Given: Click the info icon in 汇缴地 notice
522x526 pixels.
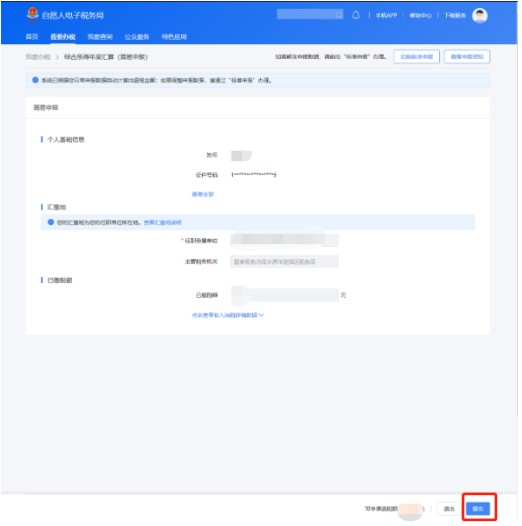Looking at the screenshot, I should pos(51,222).
